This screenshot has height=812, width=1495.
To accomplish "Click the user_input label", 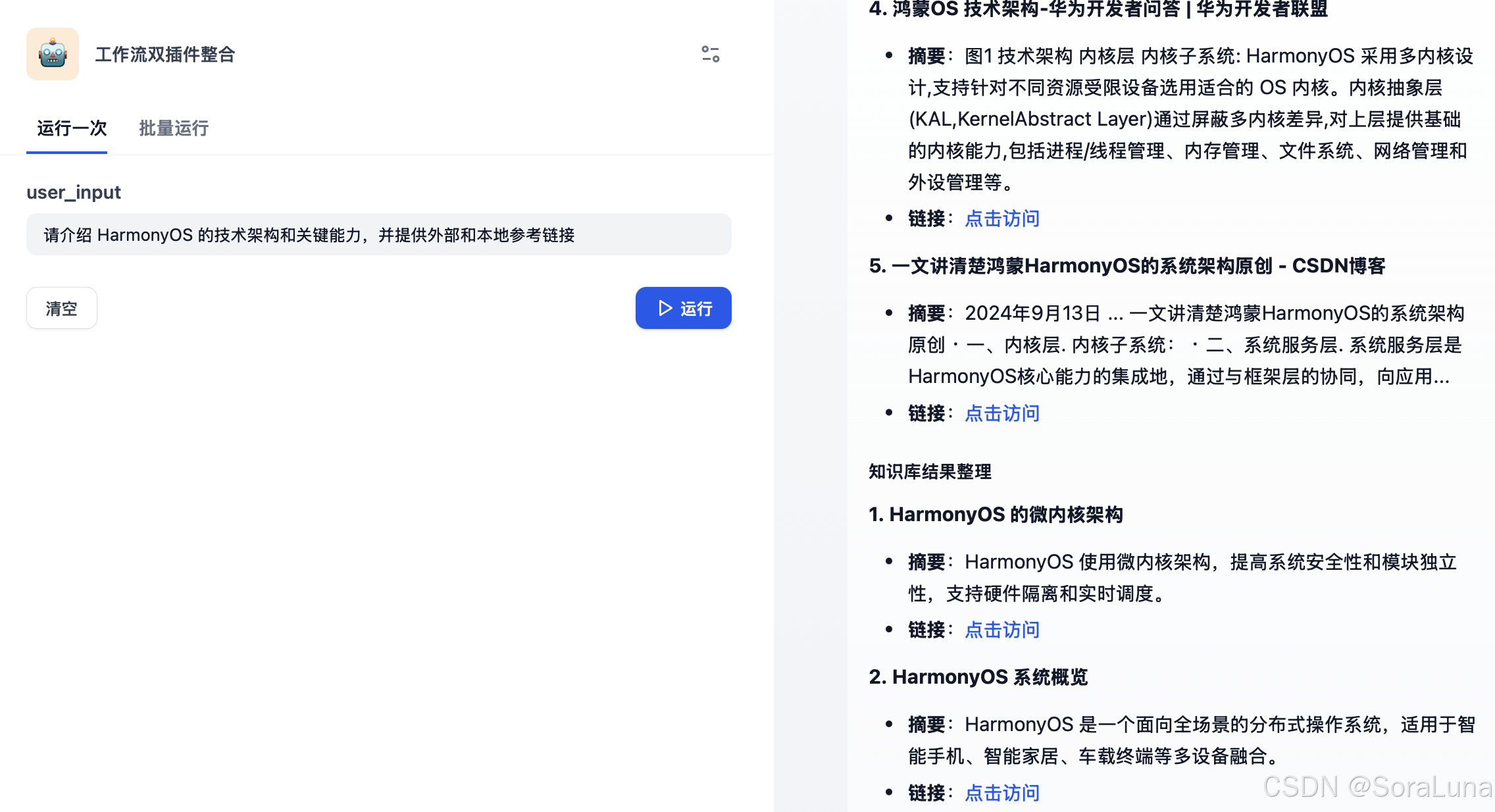I will (x=74, y=192).
